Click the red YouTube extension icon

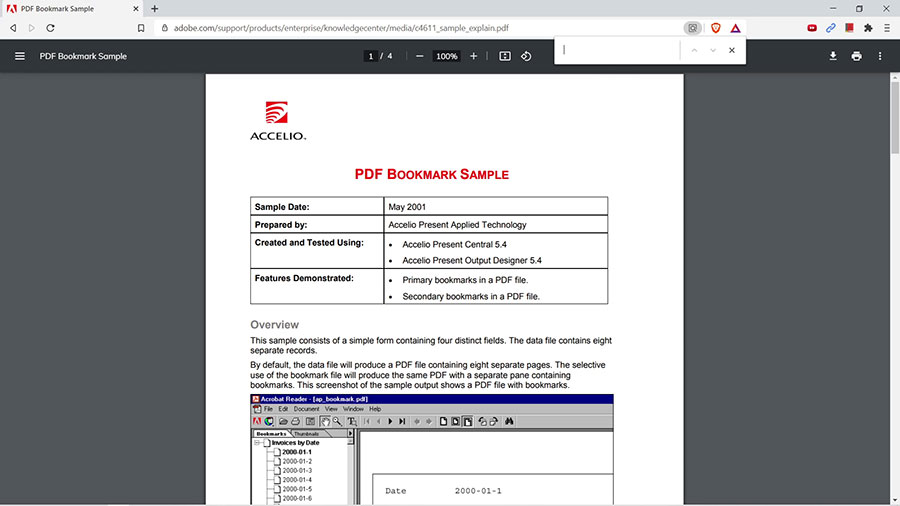[812, 28]
